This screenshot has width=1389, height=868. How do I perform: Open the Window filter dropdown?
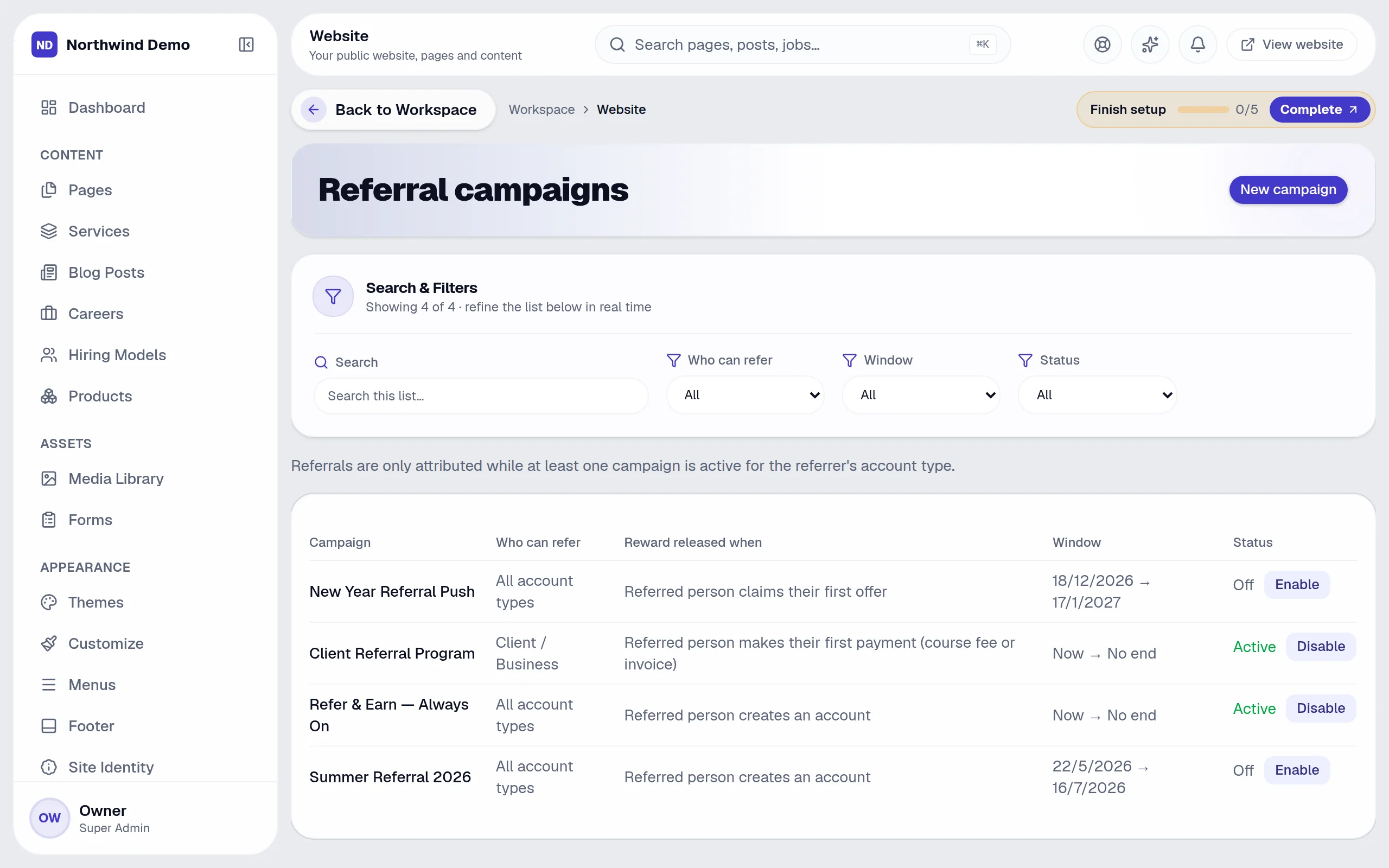tap(921, 395)
